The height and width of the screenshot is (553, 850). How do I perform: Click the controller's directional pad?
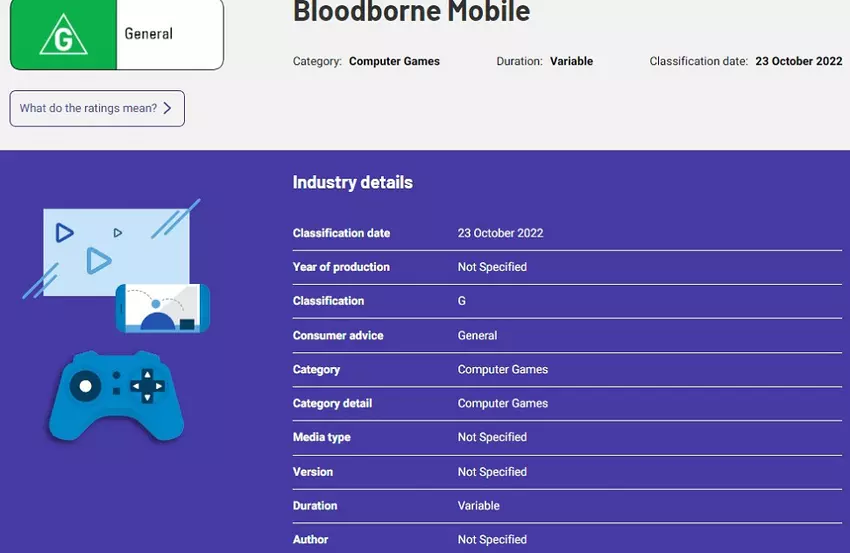(x=147, y=385)
